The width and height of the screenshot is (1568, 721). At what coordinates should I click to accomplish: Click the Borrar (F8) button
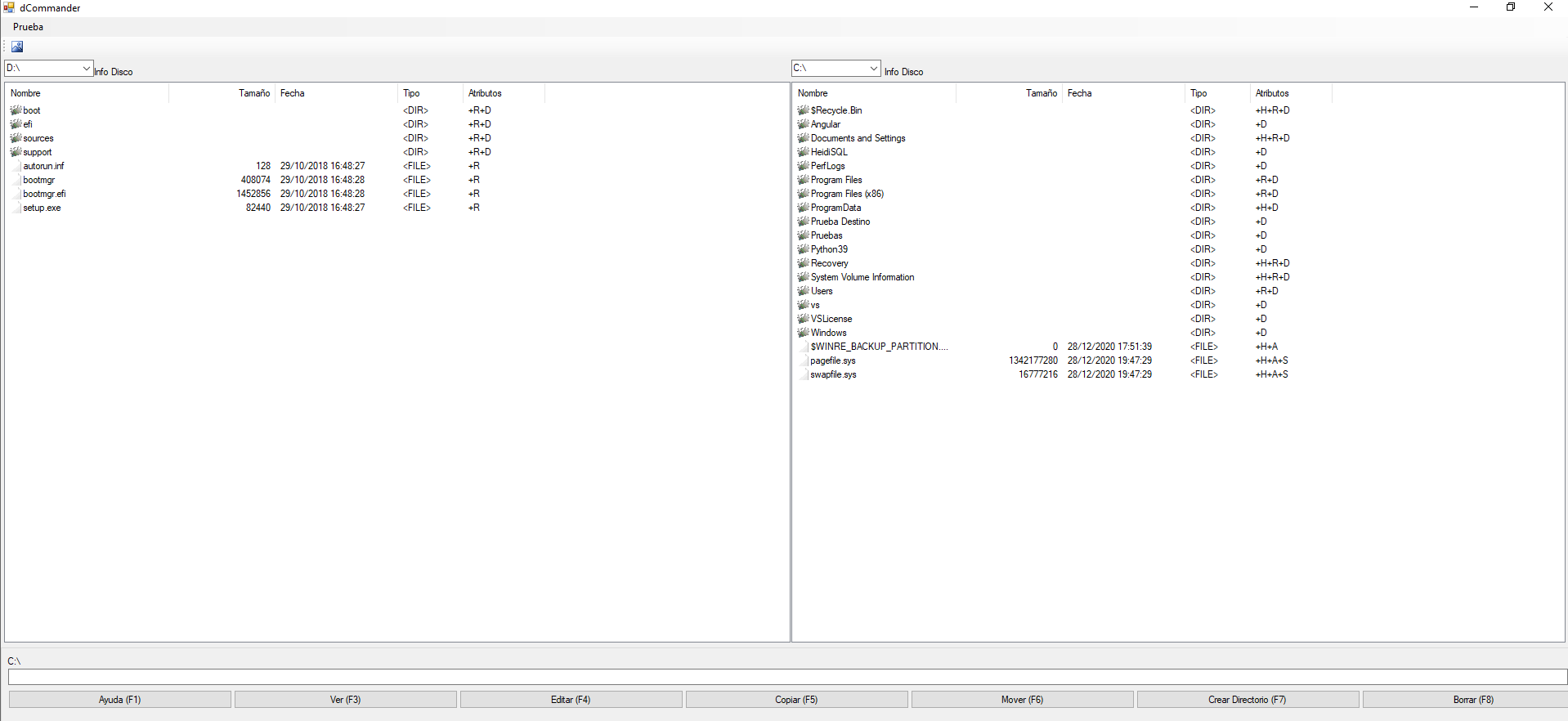coord(1472,700)
